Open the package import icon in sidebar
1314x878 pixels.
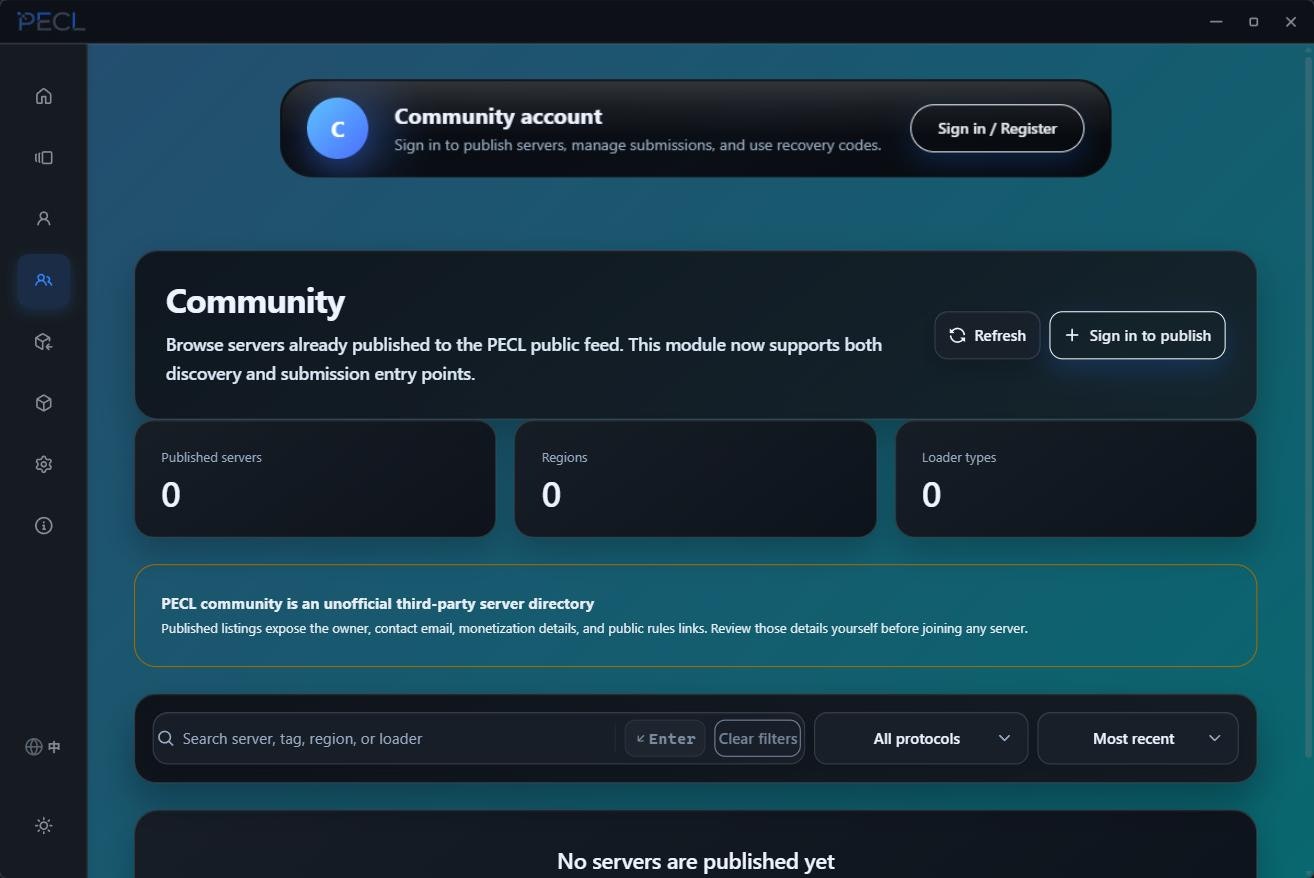pyautogui.click(x=43, y=341)
